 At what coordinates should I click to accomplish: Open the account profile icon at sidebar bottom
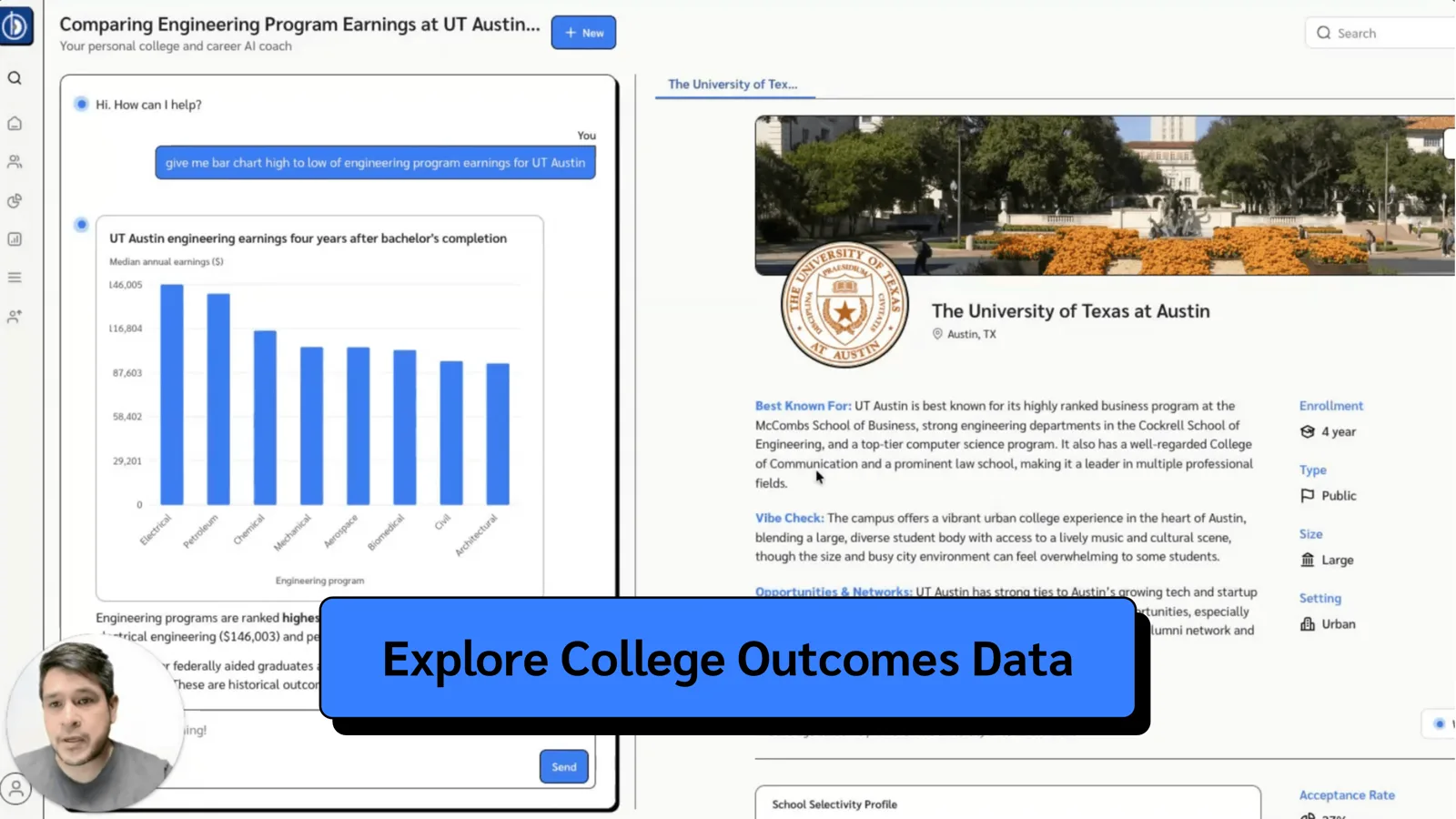click(15, 789)
